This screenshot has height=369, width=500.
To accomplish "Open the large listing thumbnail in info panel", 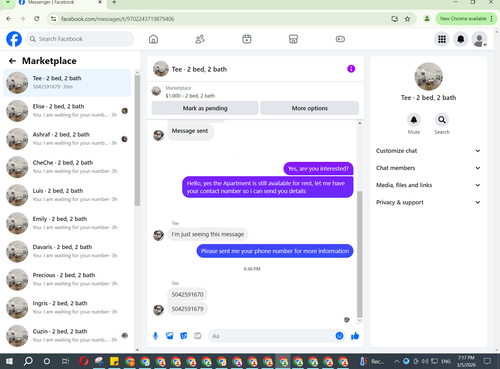I will [428, 76].
